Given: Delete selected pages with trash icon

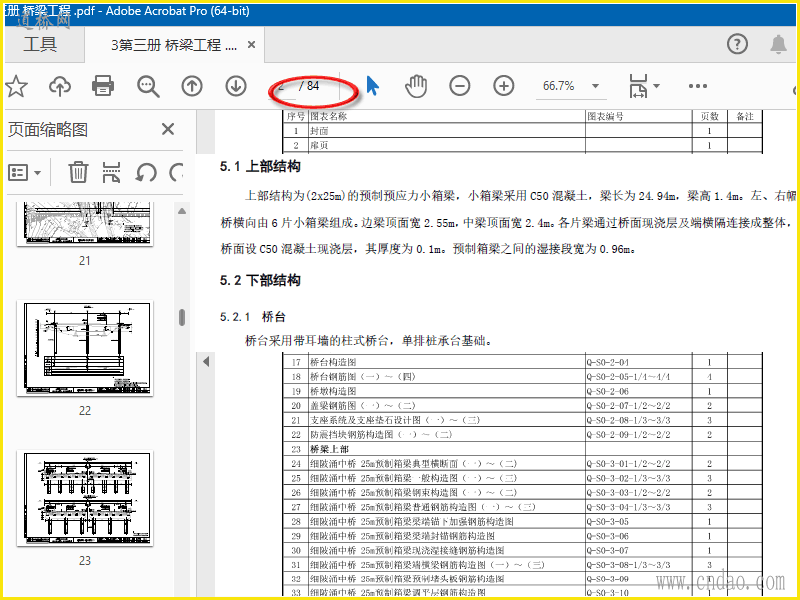Looking at the screenshot, I should coord(78,172).
